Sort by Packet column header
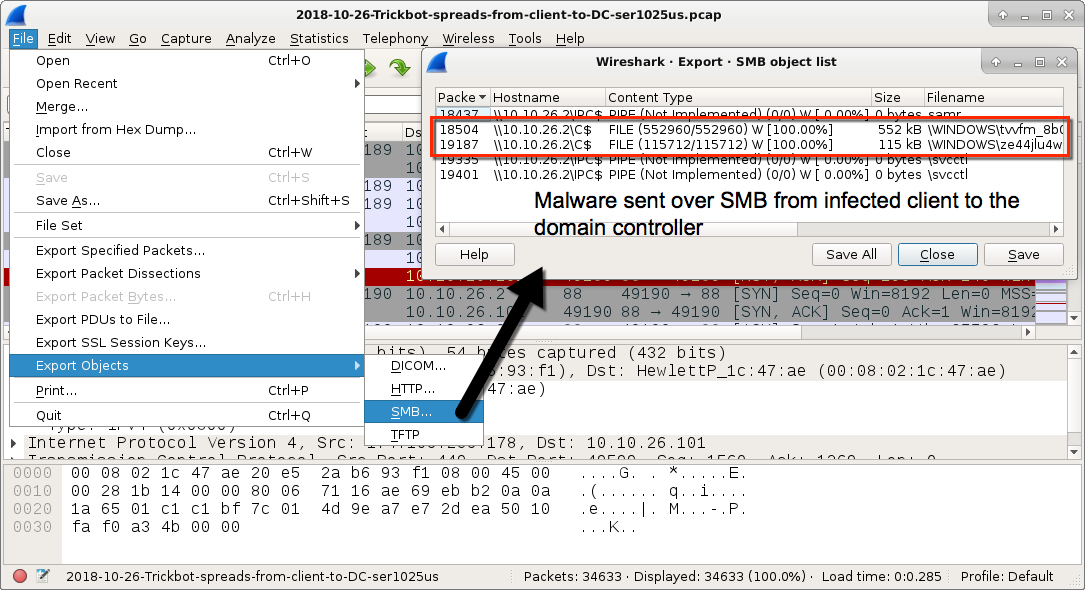This screenshot has width=1085, height=590. point(462,98)
